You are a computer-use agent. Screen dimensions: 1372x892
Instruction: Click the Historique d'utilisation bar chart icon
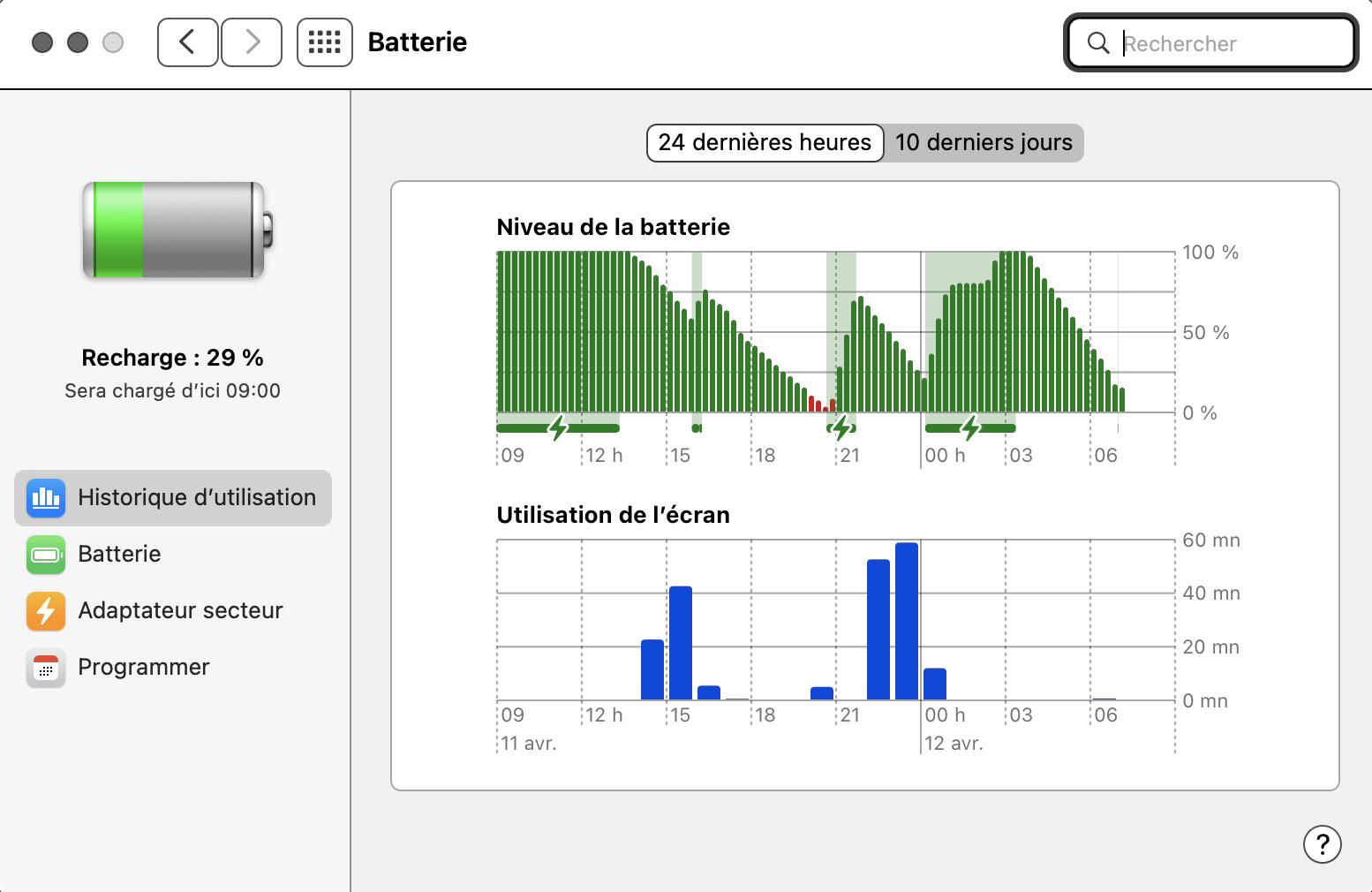coord(46,498)
